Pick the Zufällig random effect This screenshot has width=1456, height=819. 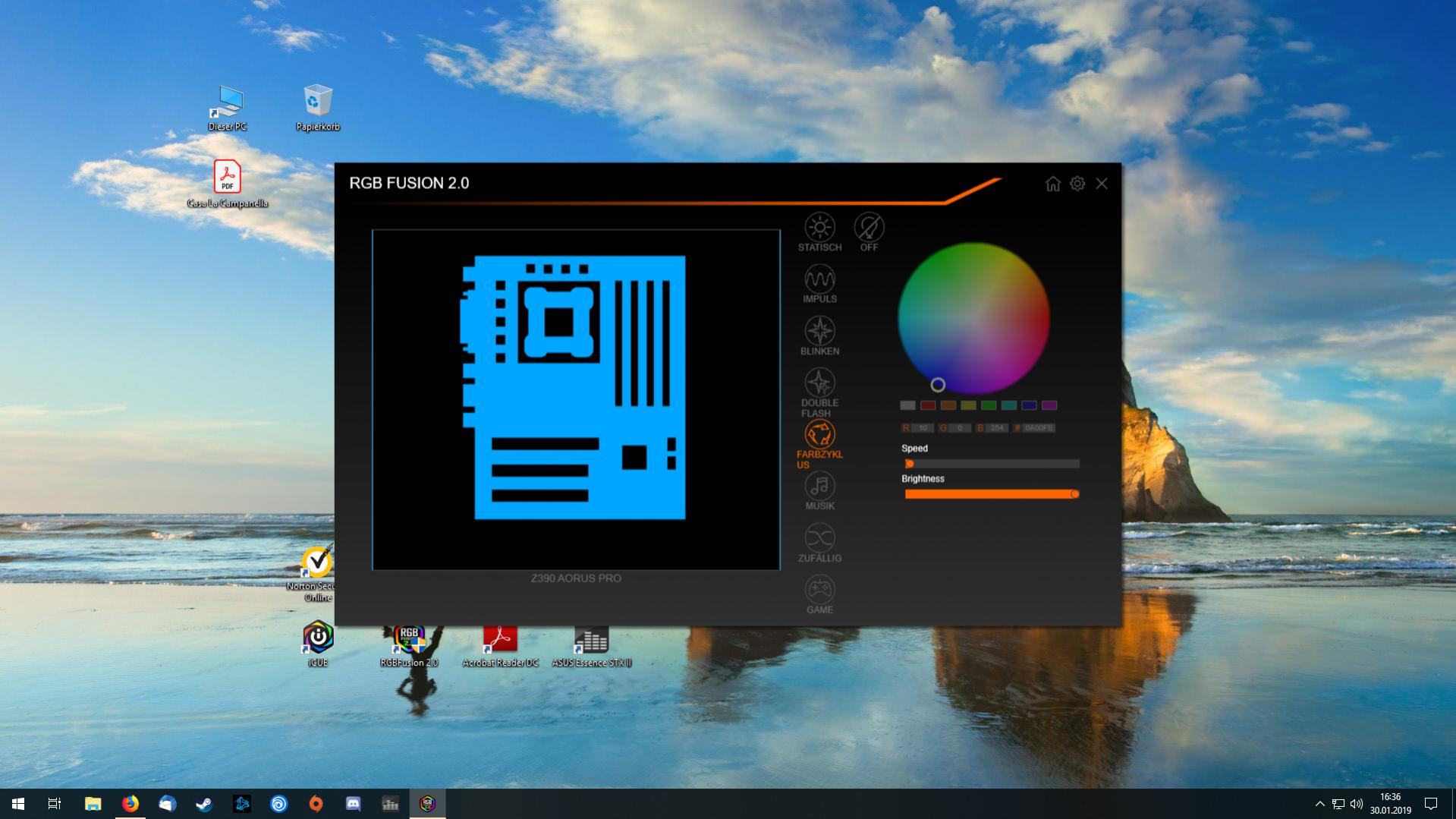coord(819,543)
